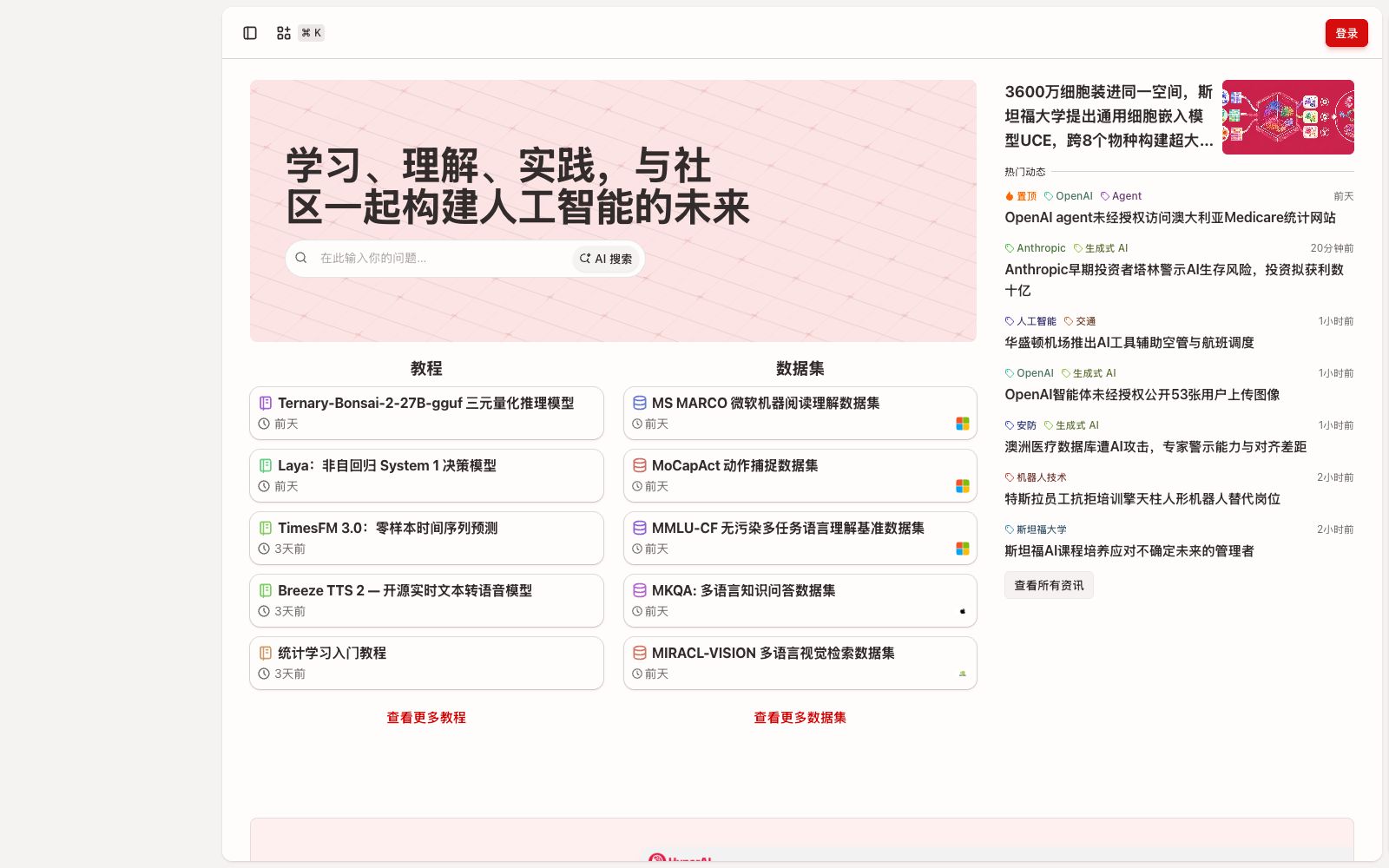Click the MKQA database icon

(640, 590)
